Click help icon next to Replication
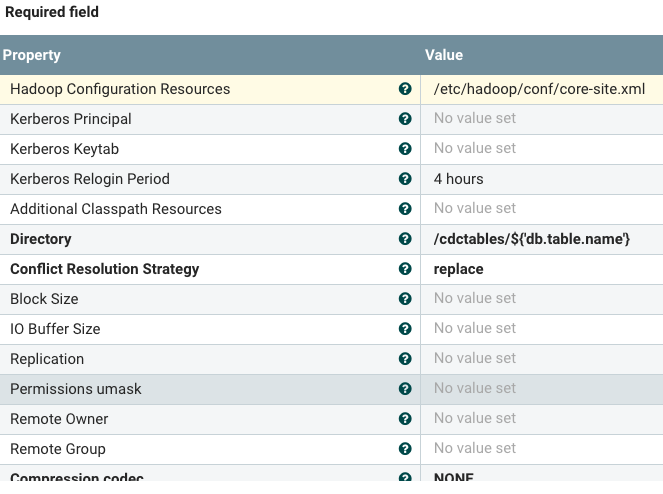Viewport: 663px width, 494px height. 405,359
